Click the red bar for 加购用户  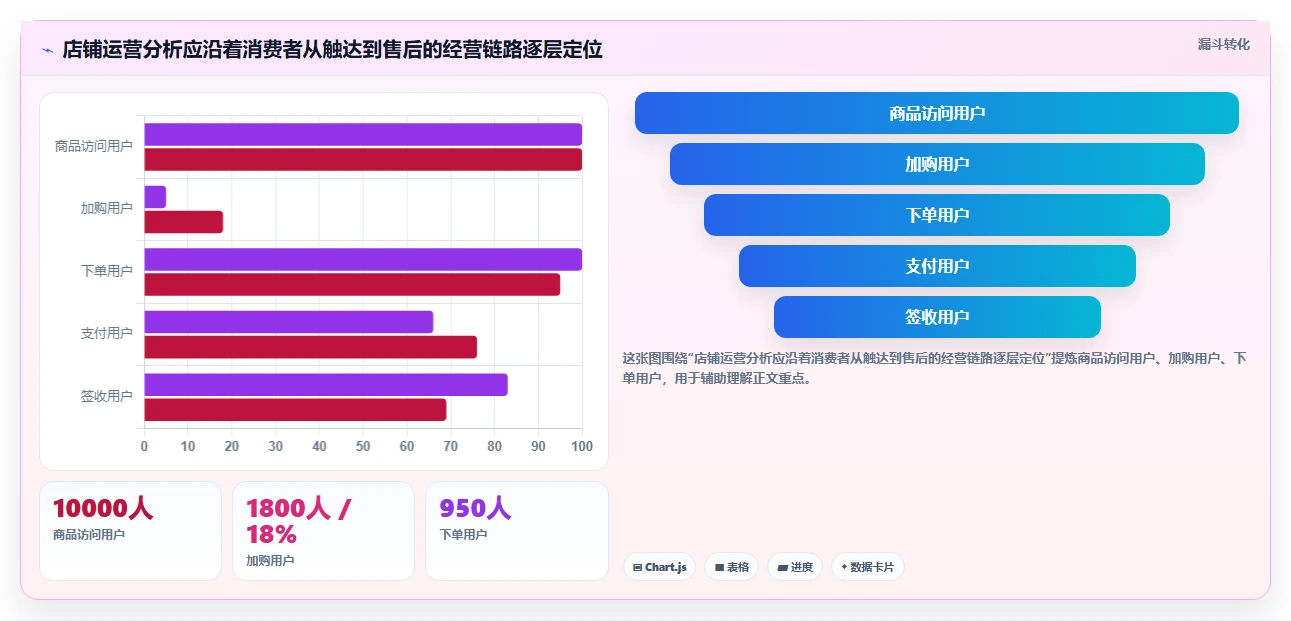click(183, 222)
